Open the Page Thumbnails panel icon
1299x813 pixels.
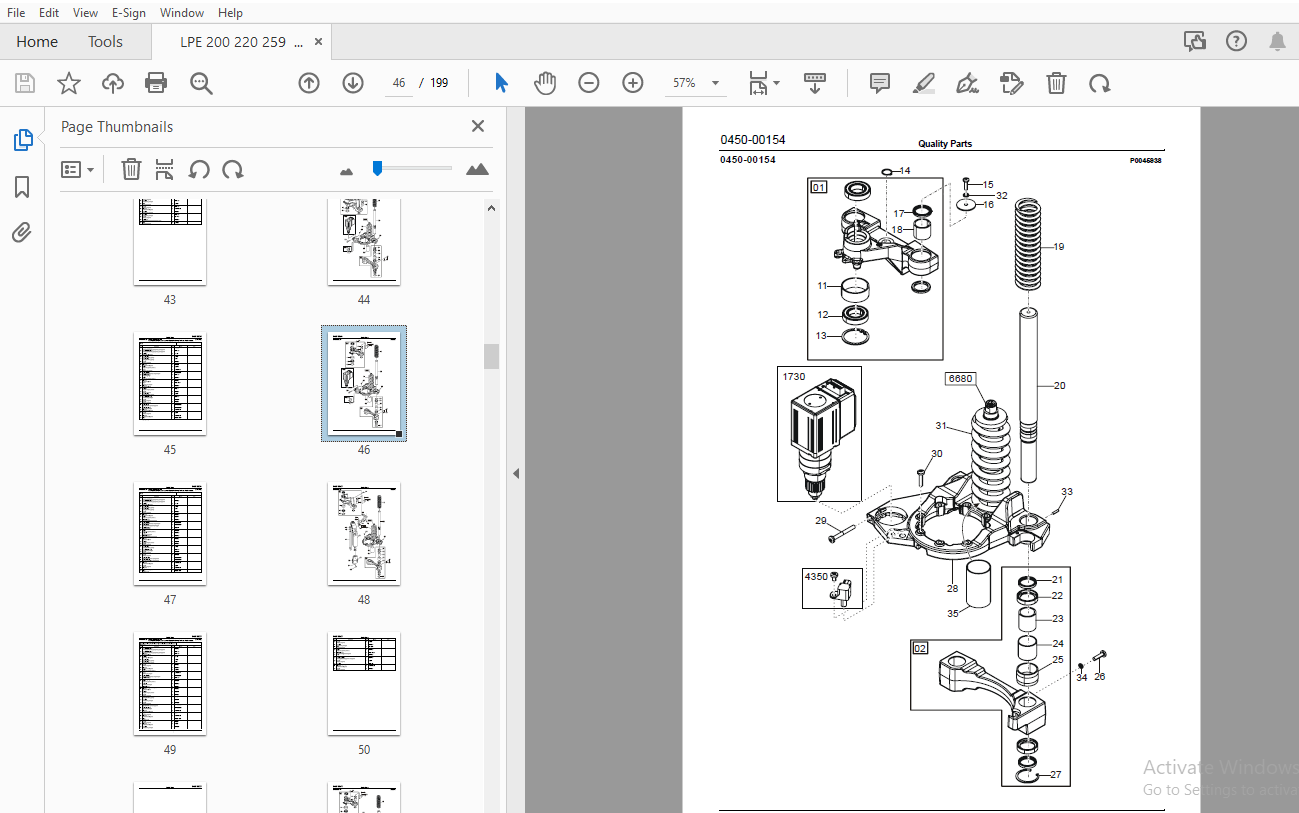[22, 140]
